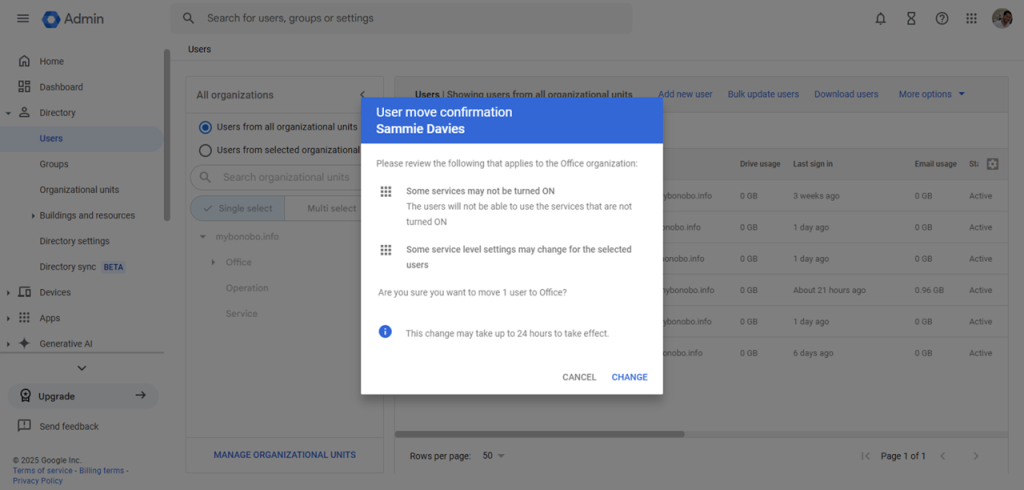Screen dimensions: 1024x490
Task: Open the account profile avatar
Action: pos(1002,18)
